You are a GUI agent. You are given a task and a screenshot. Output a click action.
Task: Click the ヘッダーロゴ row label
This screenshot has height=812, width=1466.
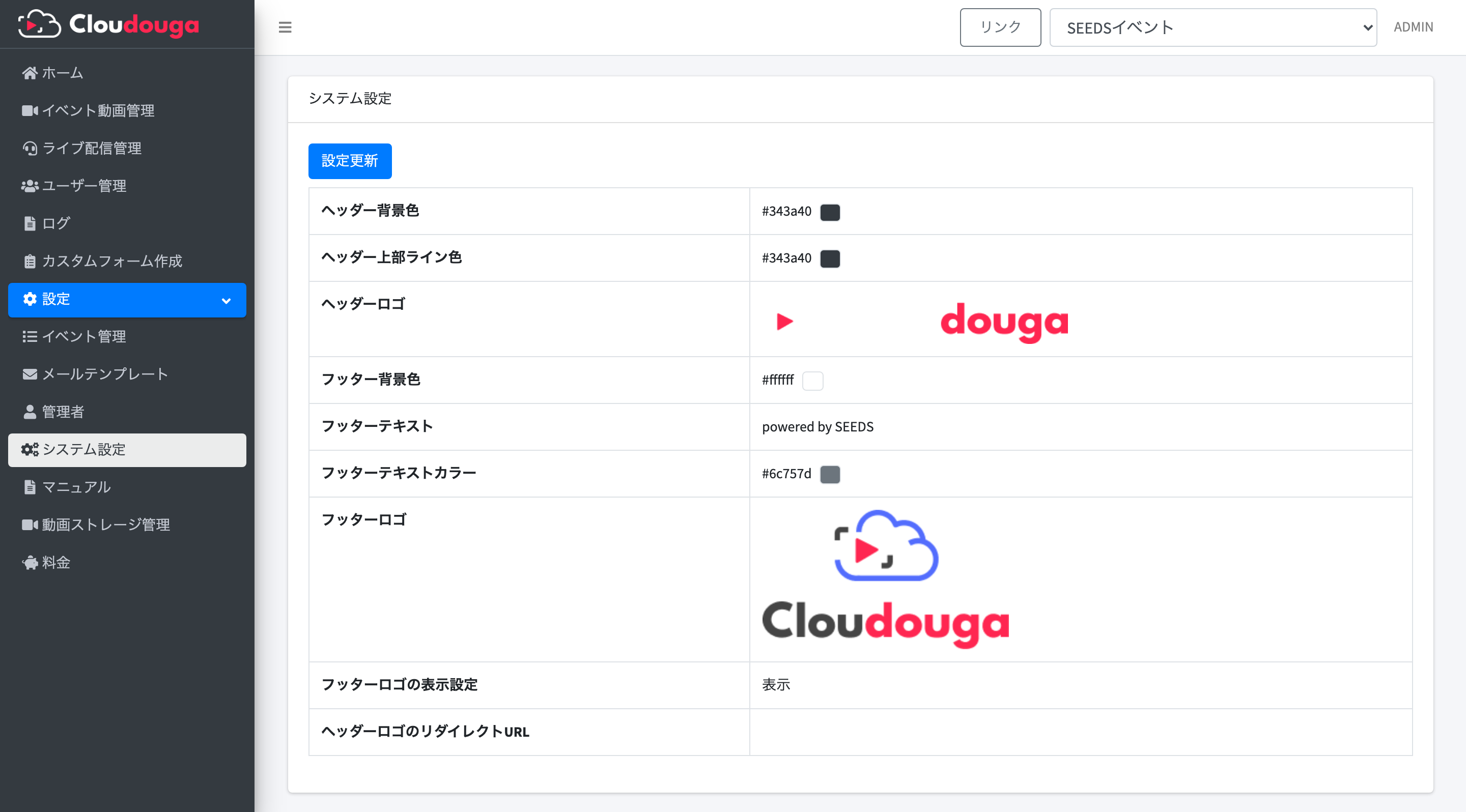pyautogui.click(x=363, y=304)
